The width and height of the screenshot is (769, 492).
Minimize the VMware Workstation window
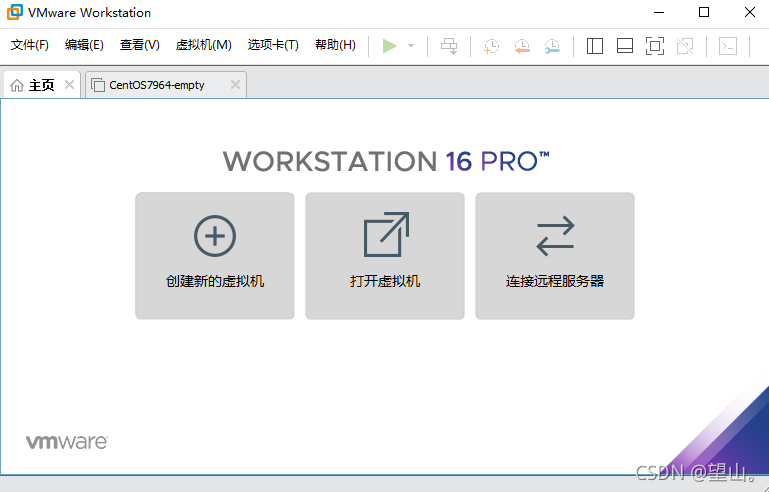tap(659, 13)
